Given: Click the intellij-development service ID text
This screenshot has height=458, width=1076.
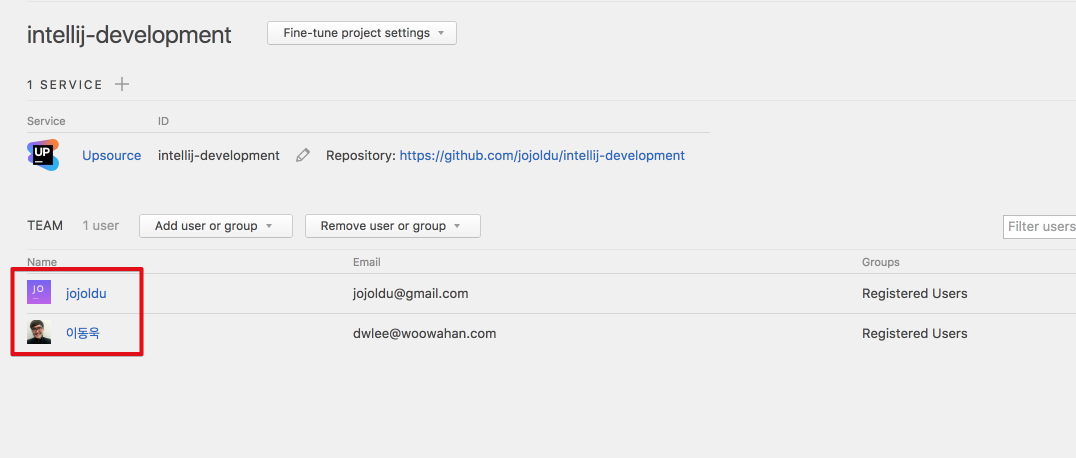Looking at the screenshot, I should 219,156.
